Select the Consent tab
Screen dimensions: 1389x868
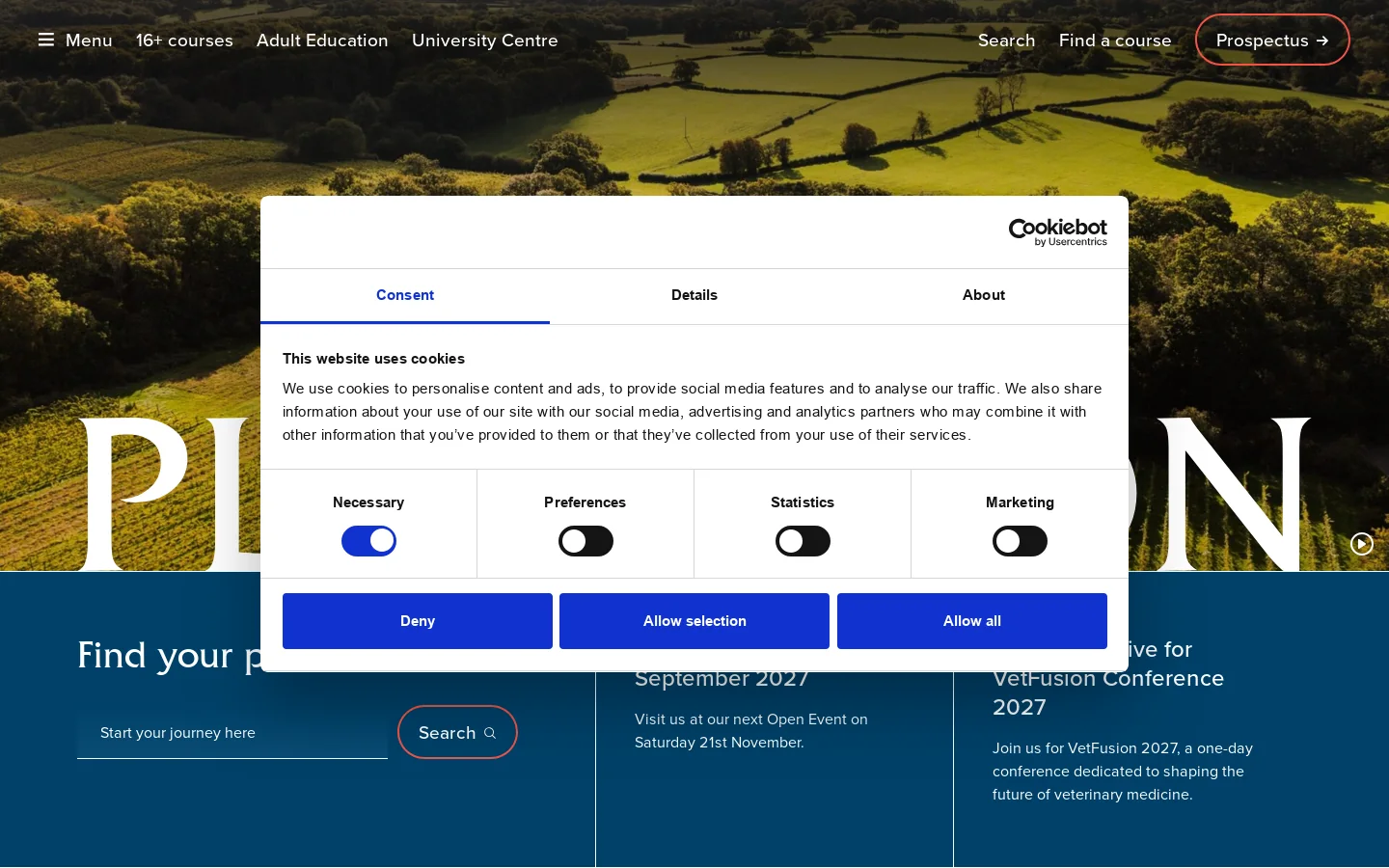405,296
